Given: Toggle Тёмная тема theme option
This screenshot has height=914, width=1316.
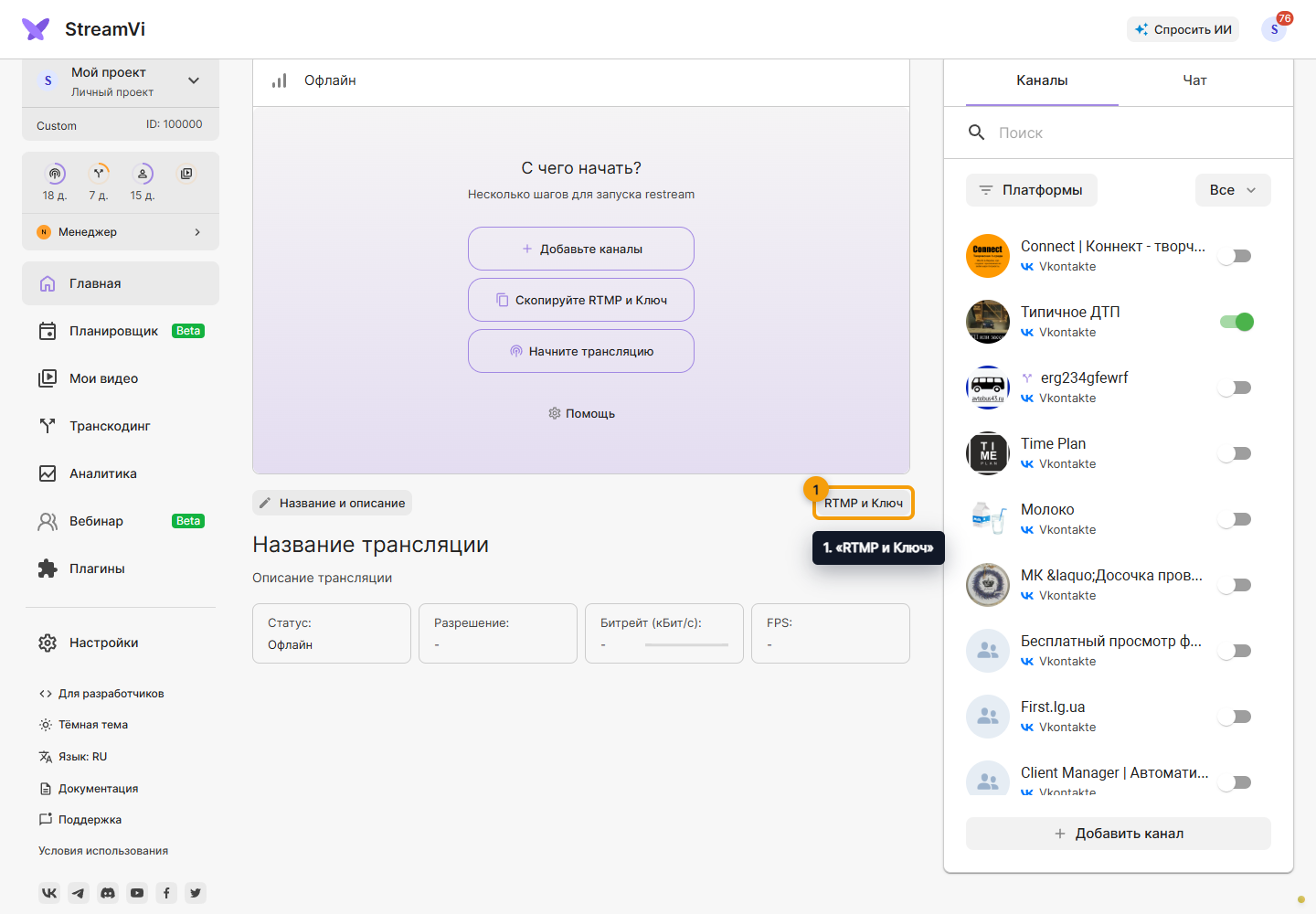Looking at the screenshot, I should [x=83, y=725].
